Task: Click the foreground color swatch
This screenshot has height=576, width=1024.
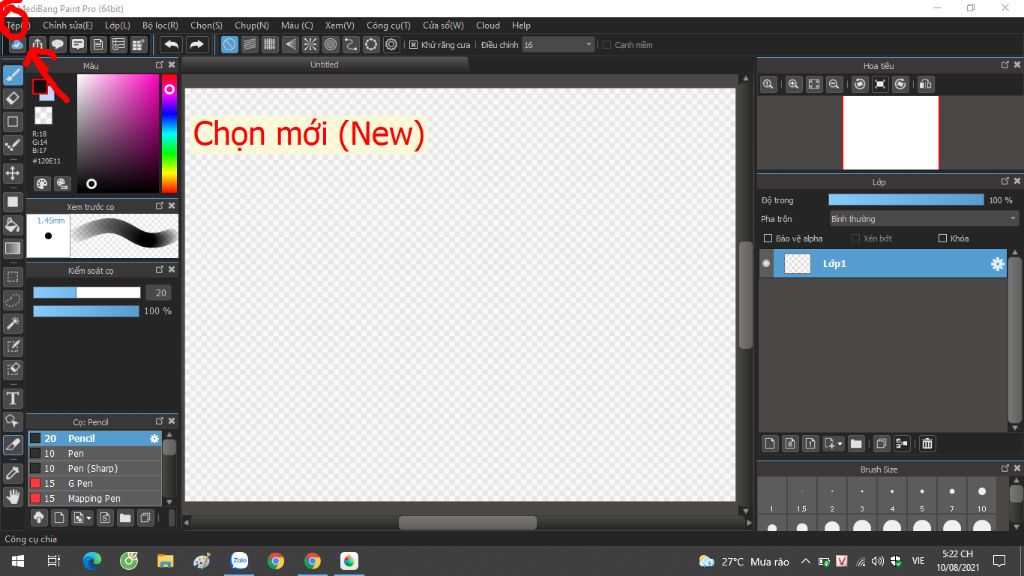Action: [x=40, y=86]
